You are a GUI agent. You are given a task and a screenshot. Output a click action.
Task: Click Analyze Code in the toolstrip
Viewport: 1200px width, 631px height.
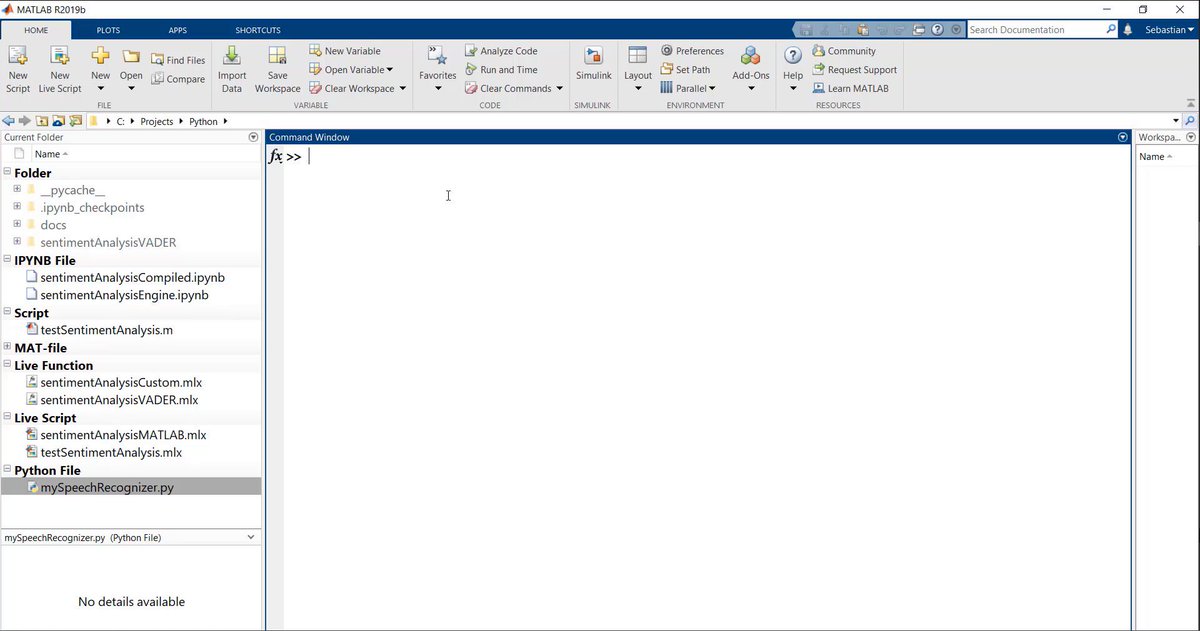click(x=501, y=51)
